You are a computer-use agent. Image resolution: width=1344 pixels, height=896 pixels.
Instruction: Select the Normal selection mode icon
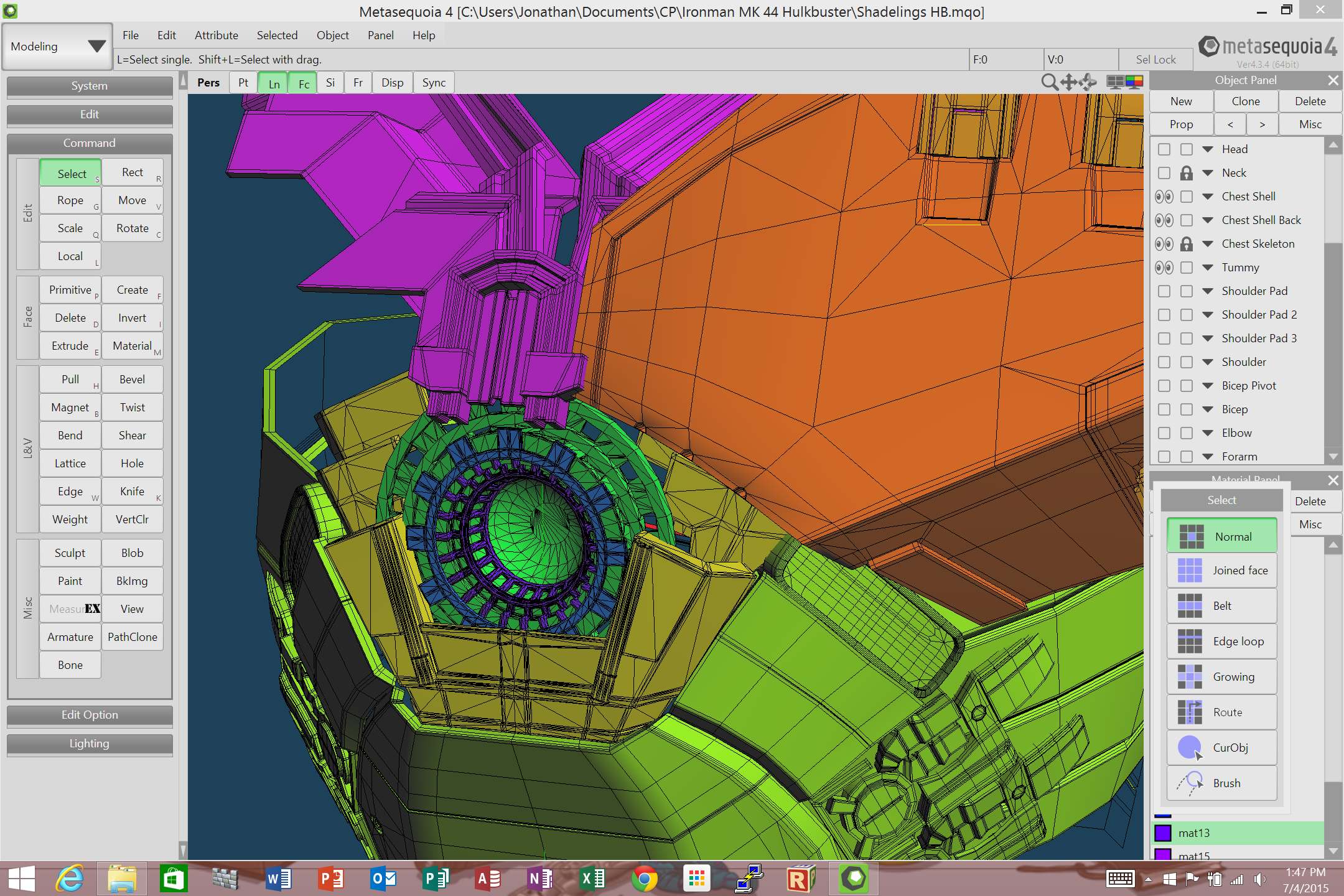1191,536
